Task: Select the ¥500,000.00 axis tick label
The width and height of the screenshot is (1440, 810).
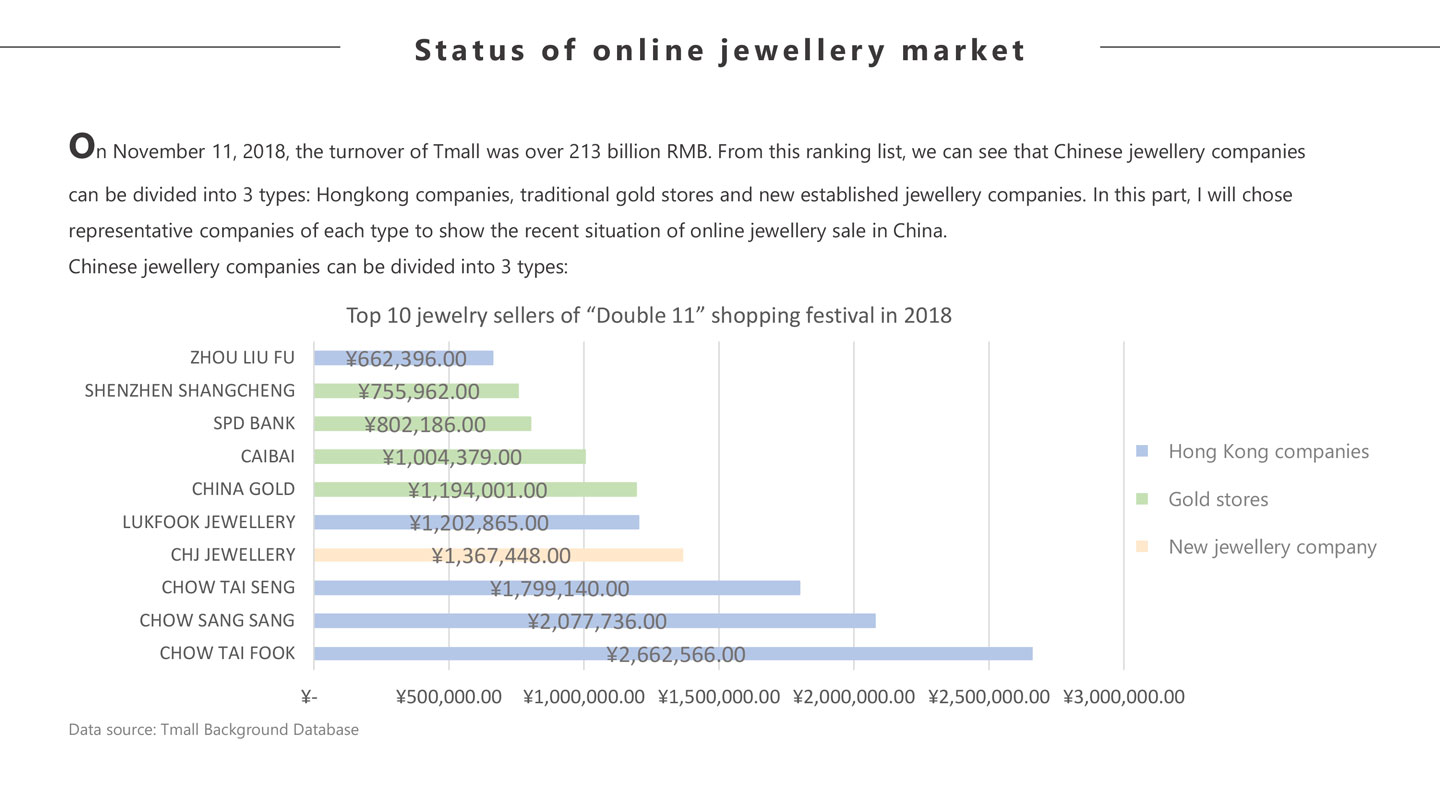Action: pyautogui.click(x=449, y=697)
